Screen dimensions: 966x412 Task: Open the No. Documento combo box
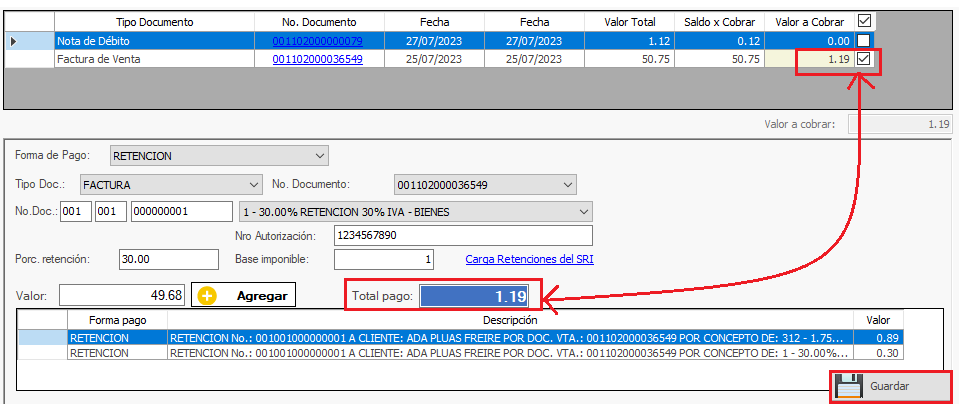click(x=568, y=185)
